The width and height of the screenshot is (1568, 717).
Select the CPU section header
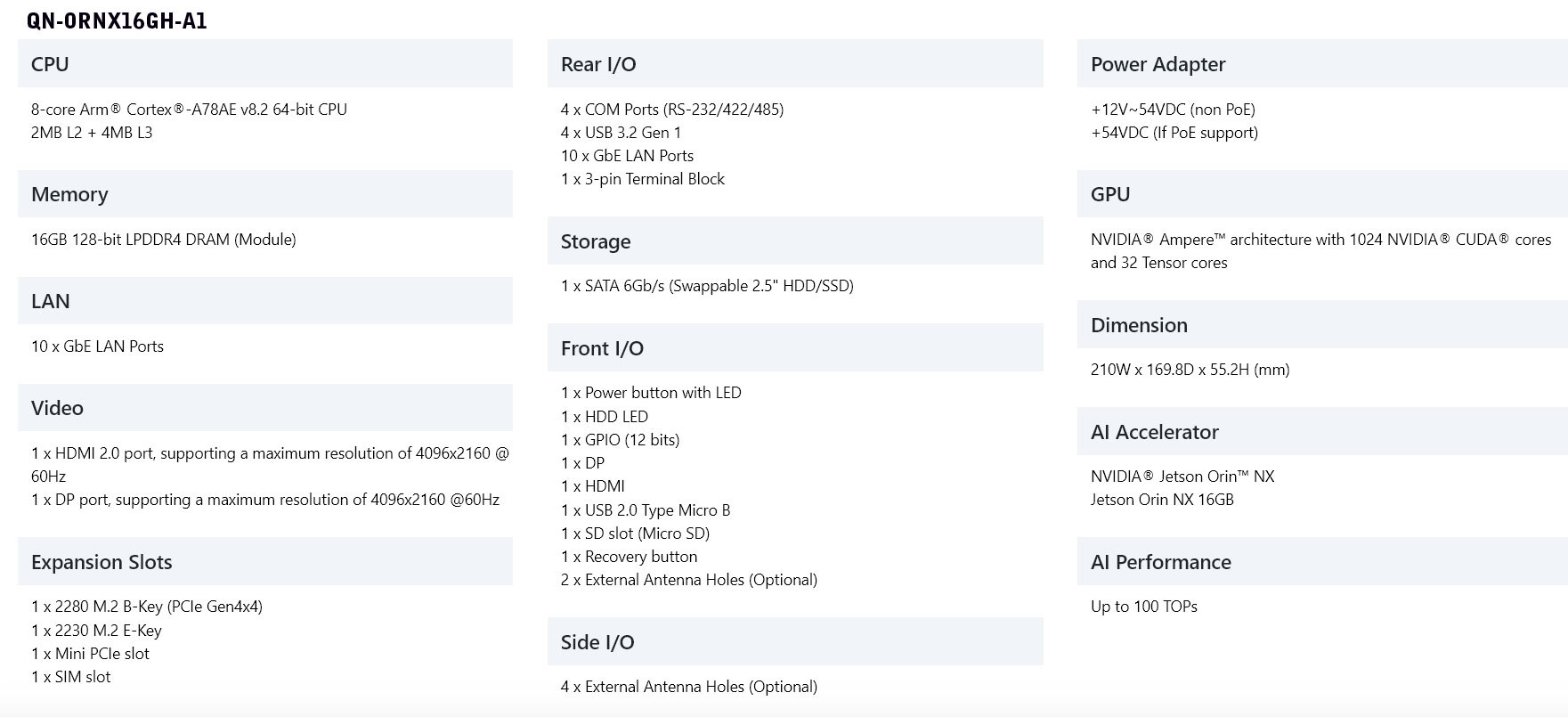pos(265,63)
